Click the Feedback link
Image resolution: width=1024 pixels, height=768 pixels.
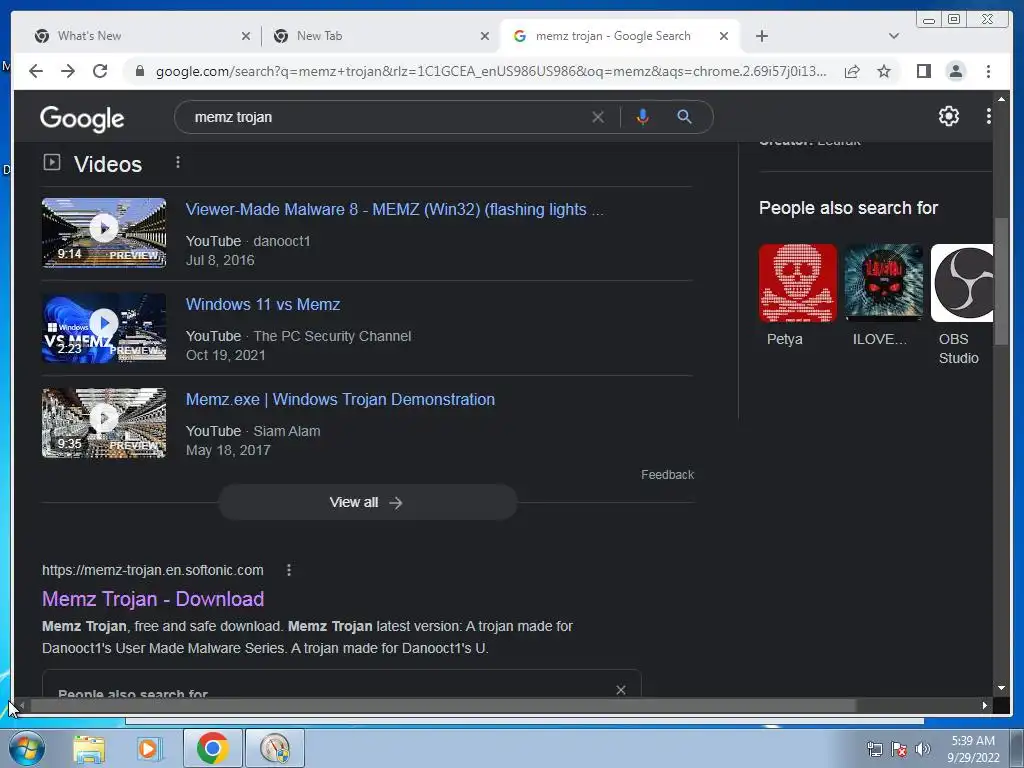click(667, 475)
